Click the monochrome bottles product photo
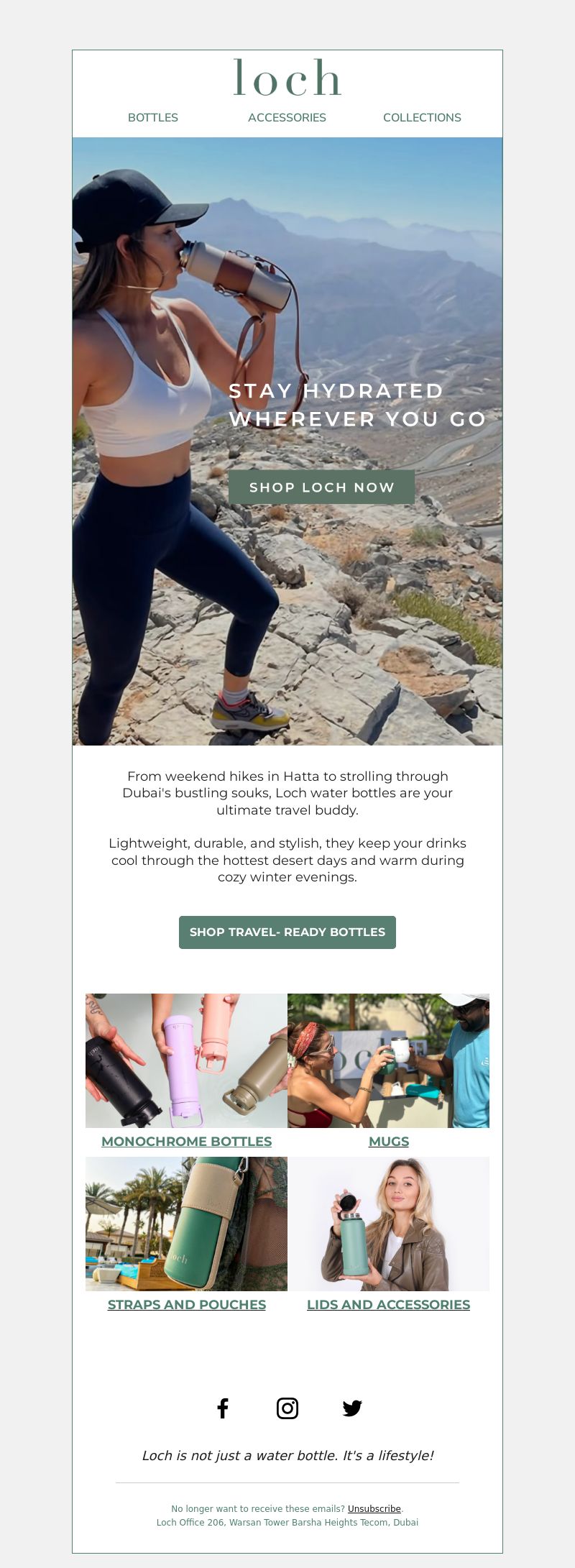This screenshot has height=1568, width=575. pyautogui.click(x=186, y=1060)
